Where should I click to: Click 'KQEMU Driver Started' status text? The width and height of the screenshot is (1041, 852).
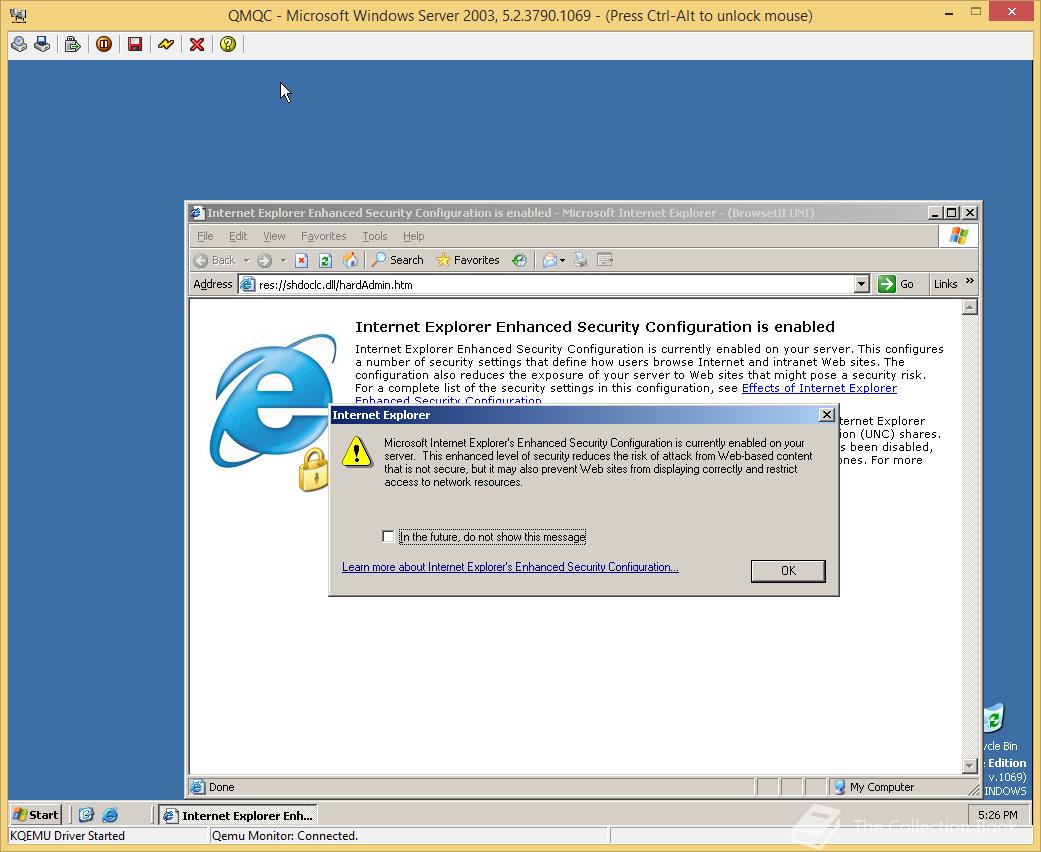tap(67, 836)
